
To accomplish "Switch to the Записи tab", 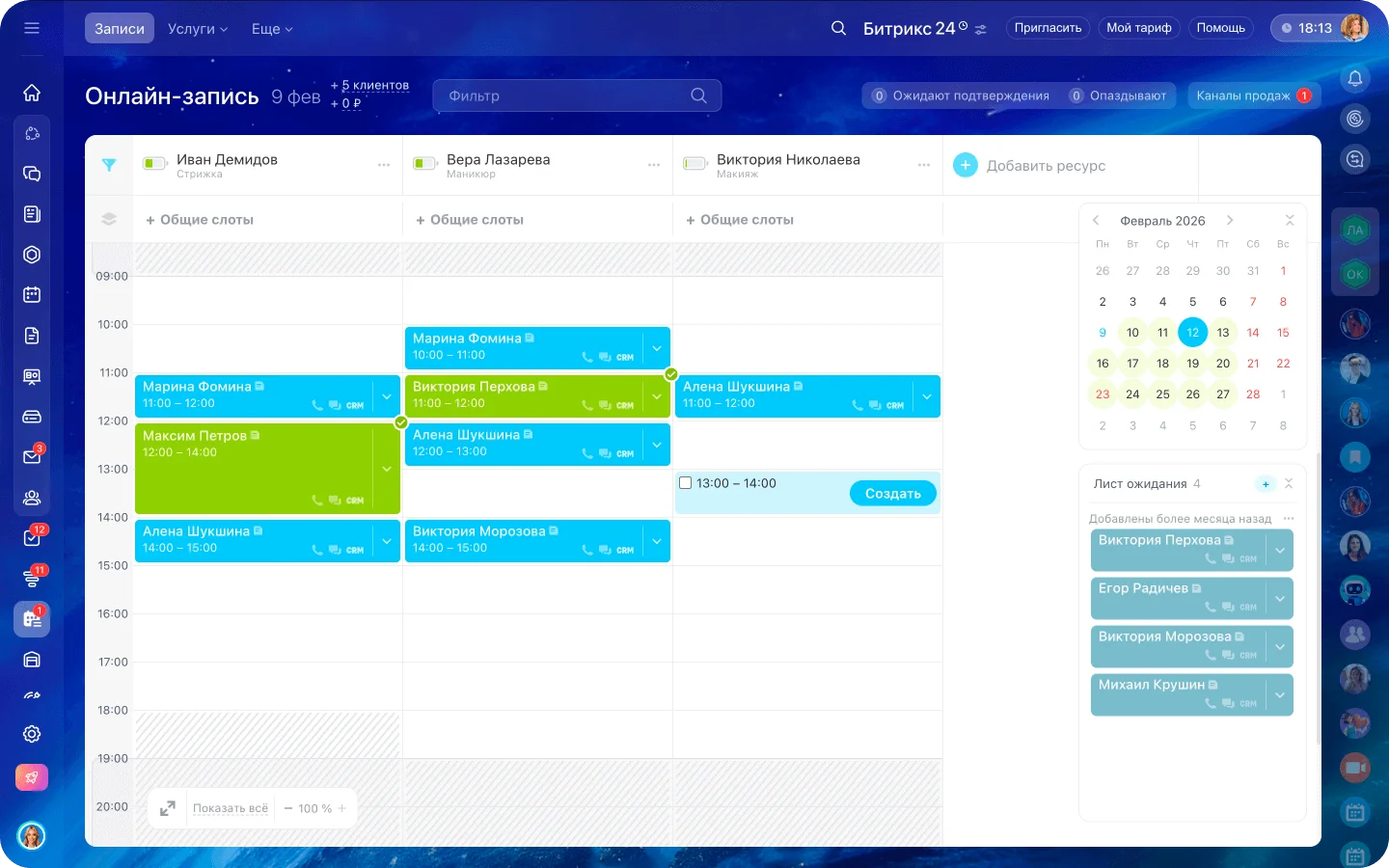I will (x=120, y=29).
